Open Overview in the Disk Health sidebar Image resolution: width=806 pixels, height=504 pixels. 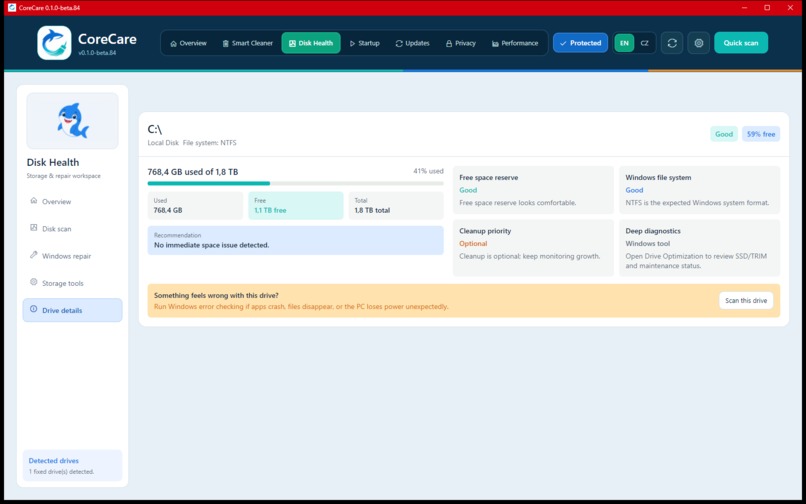pos(72,202)
